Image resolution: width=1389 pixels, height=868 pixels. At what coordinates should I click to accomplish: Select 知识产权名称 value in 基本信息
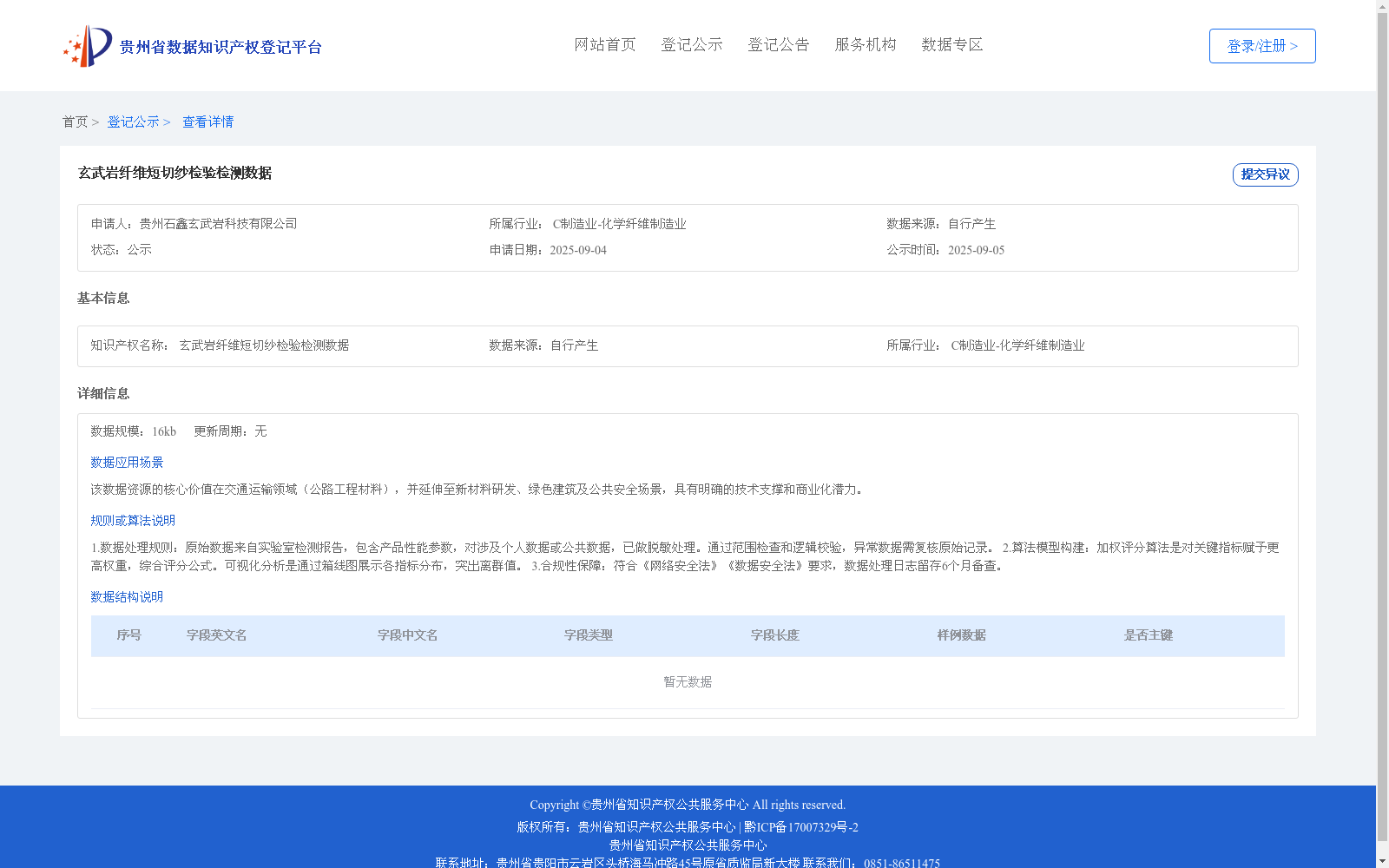click(264, 345)
